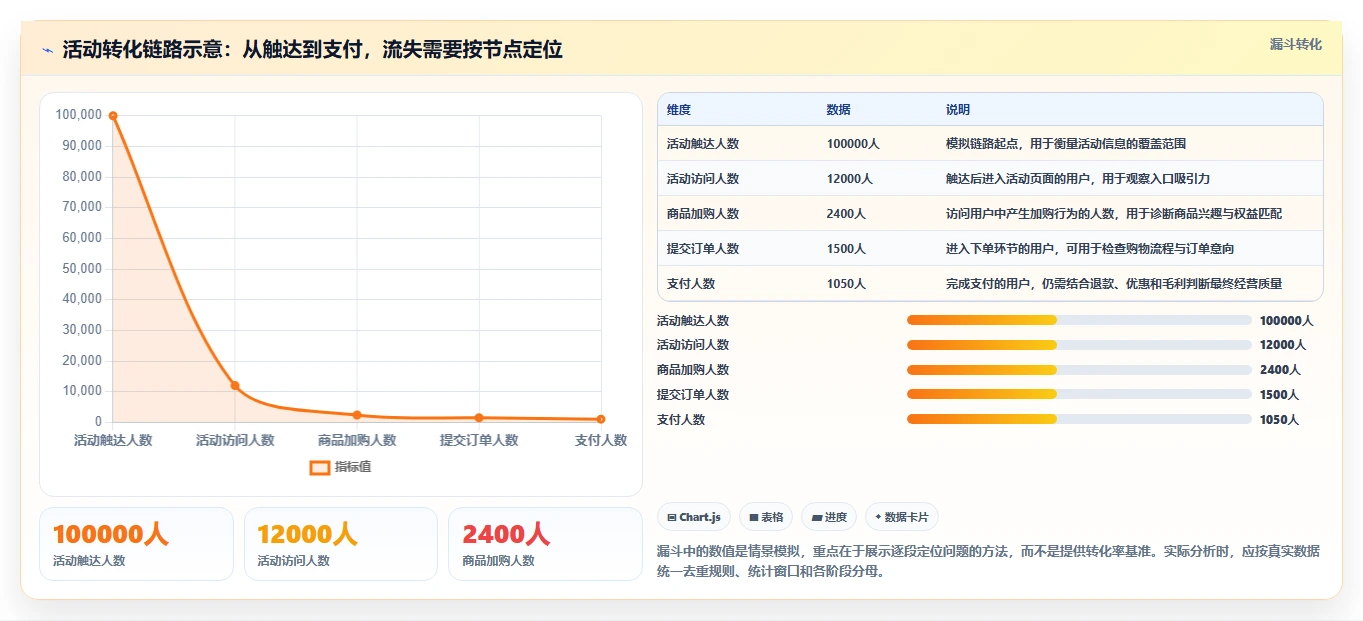Click the table description starting 完成支付的用户
Image resolution: width=1363 pixels, height=621 pixels.
pos(1114,284)
